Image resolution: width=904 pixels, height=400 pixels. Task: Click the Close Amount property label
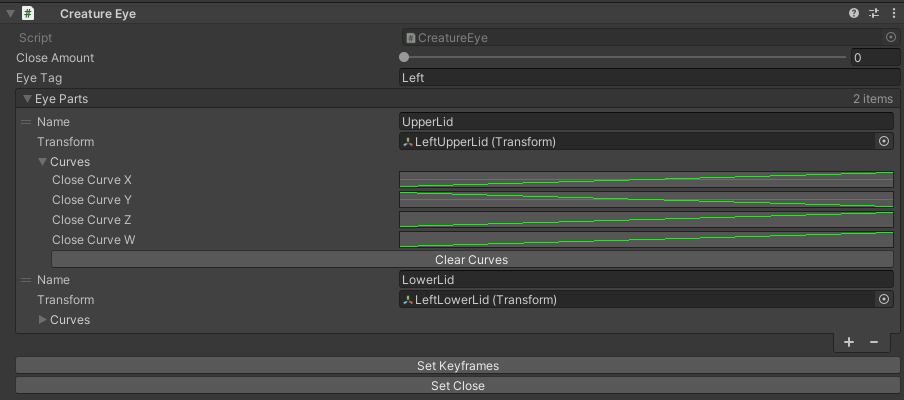pyautogui.click(x=55, y=58)
